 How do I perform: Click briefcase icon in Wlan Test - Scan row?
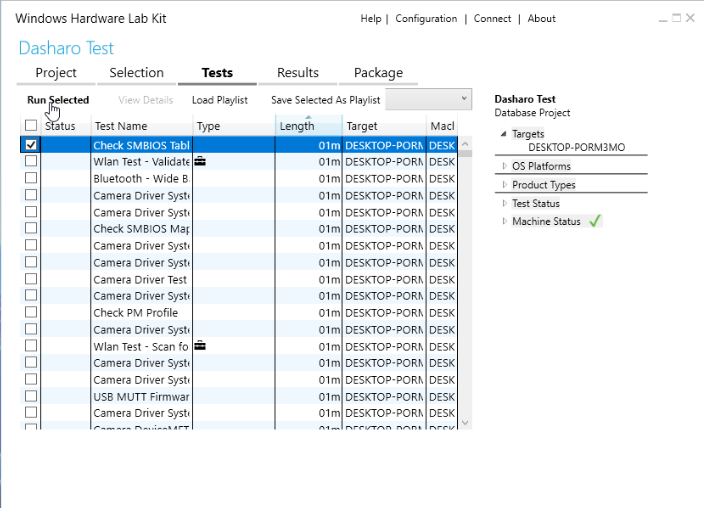200,346
